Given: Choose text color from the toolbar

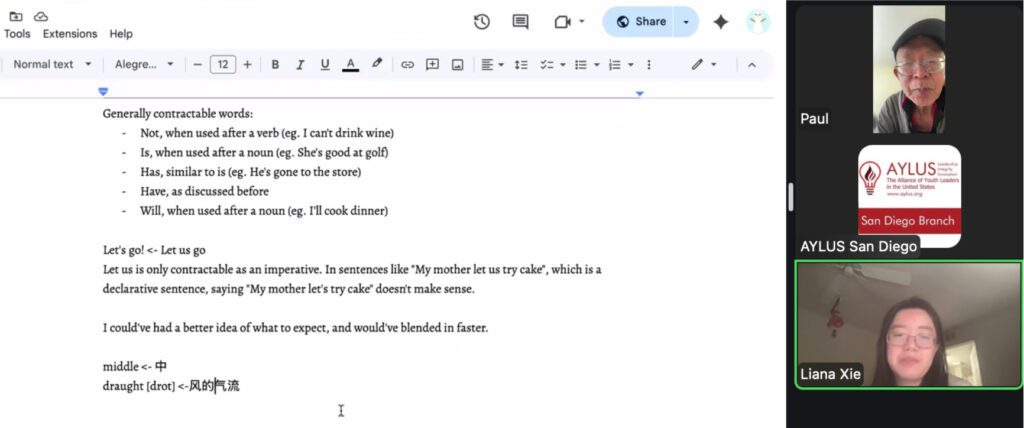Looking at the screenshot, I should pos(350,64).
